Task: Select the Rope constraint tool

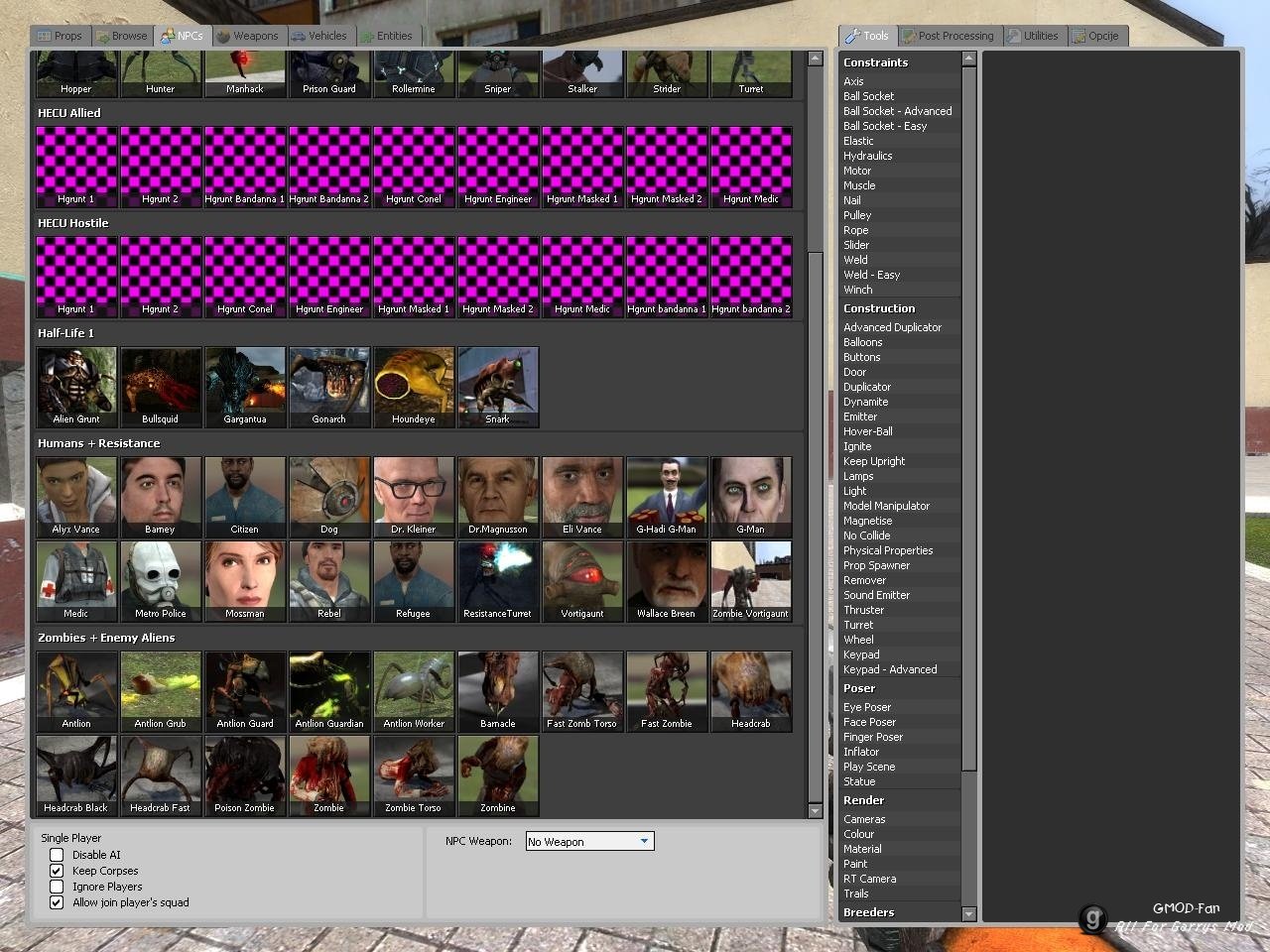Action: pos(900,230)
